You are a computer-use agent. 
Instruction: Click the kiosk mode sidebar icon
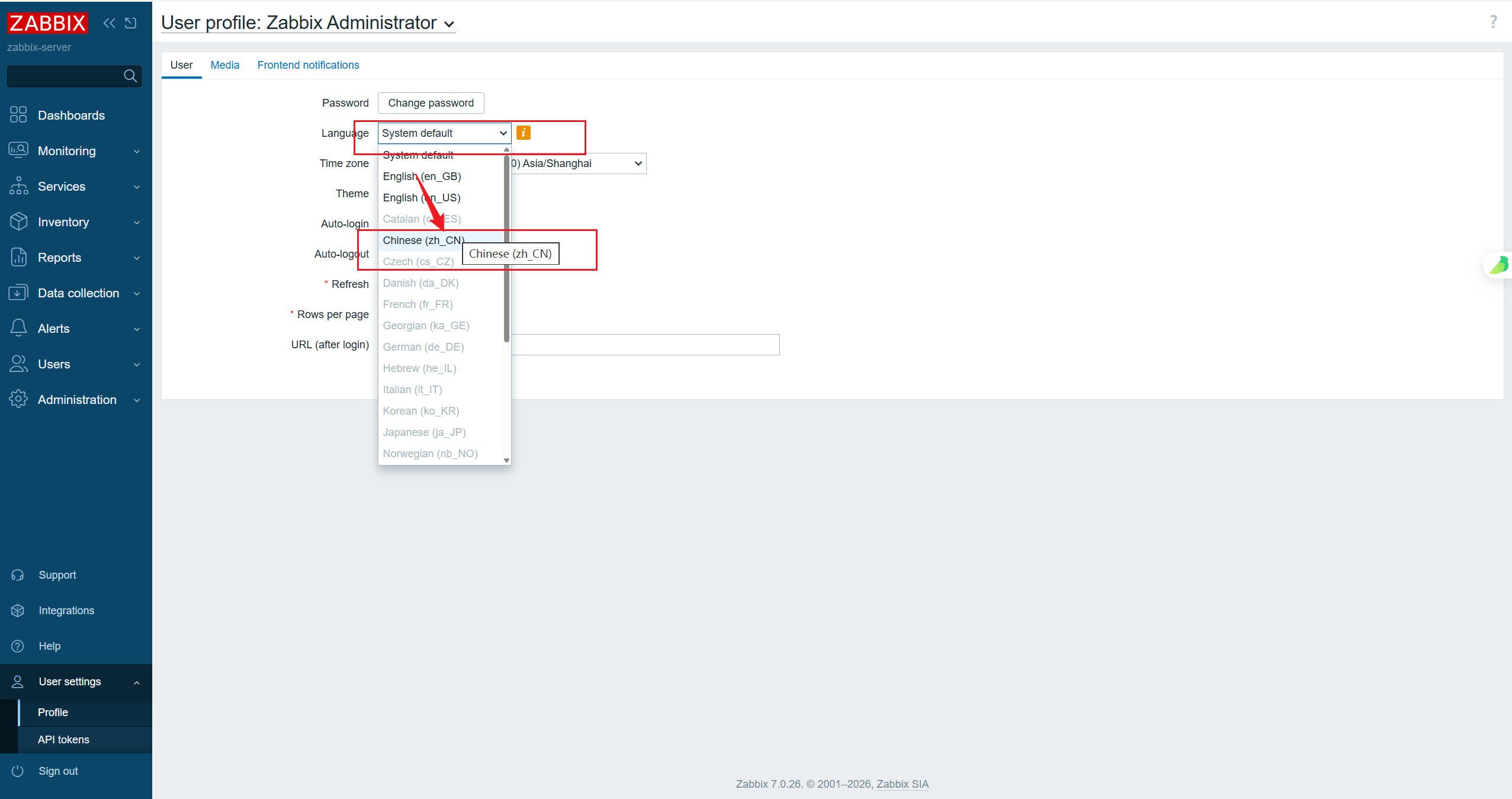tap(130, 23)
